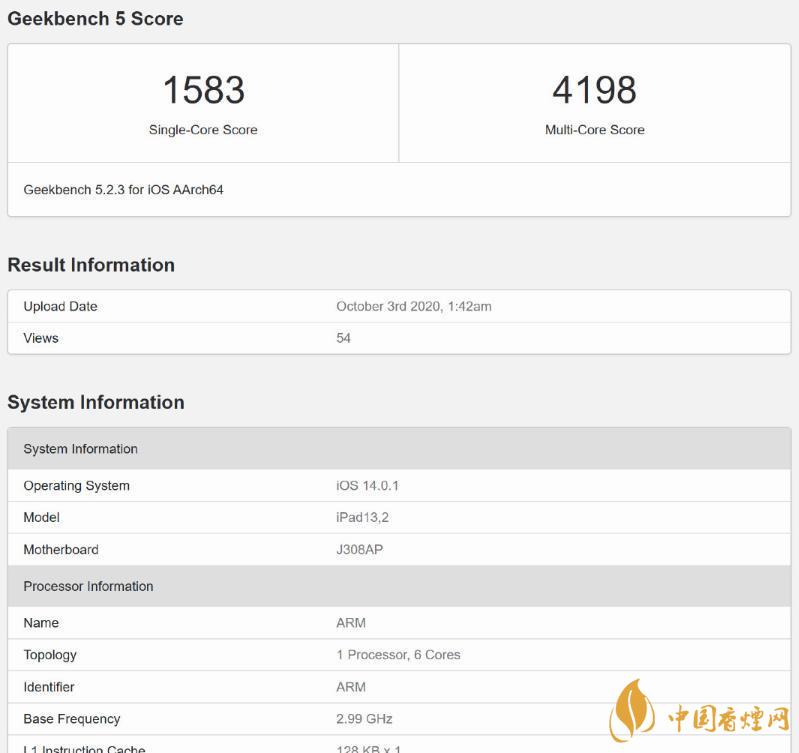Click the ARM value in the Identifier row
Screen dimensions: 799x753
(x=351, y=687)
